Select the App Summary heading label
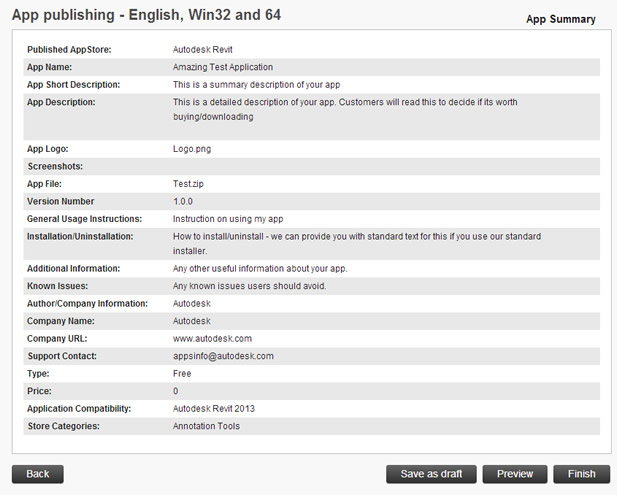Image resolution: width=617 pixels, height=495 pixels. pos(560,19)
